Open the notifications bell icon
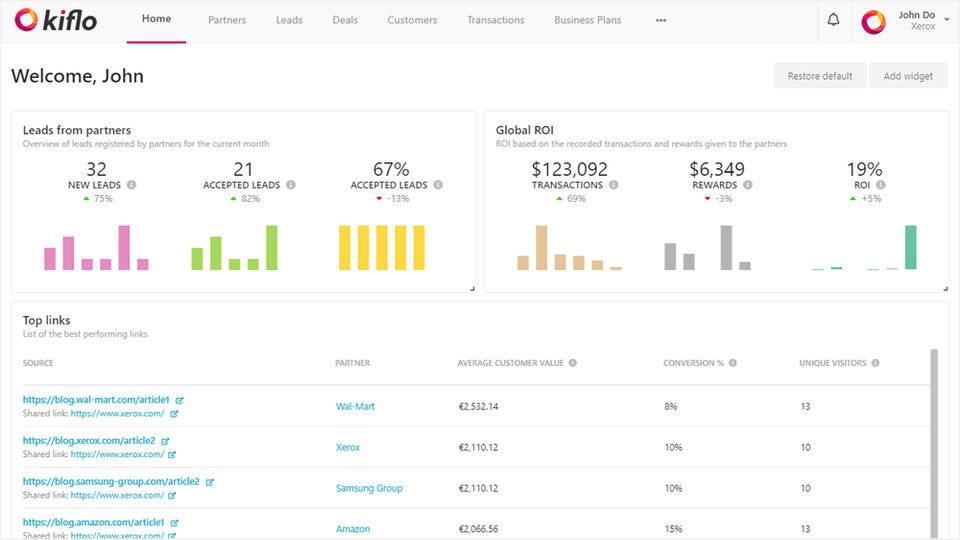This screenshot has height=540, width=960. 833,21
